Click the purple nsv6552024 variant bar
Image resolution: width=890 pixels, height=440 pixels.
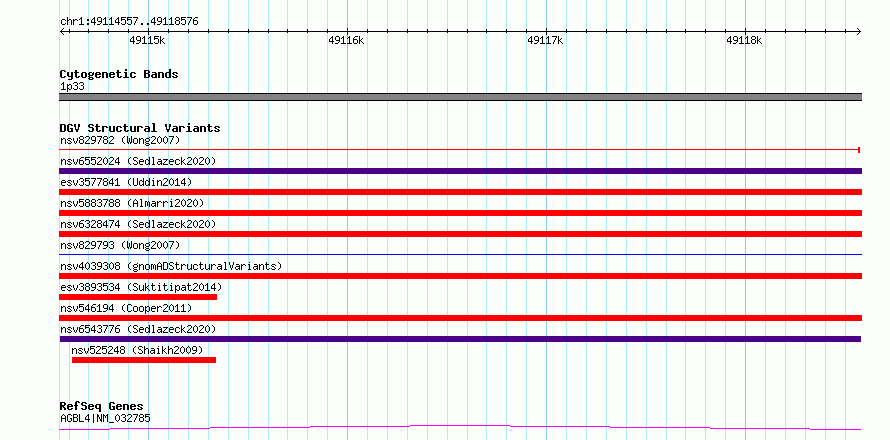coord(460,171)
